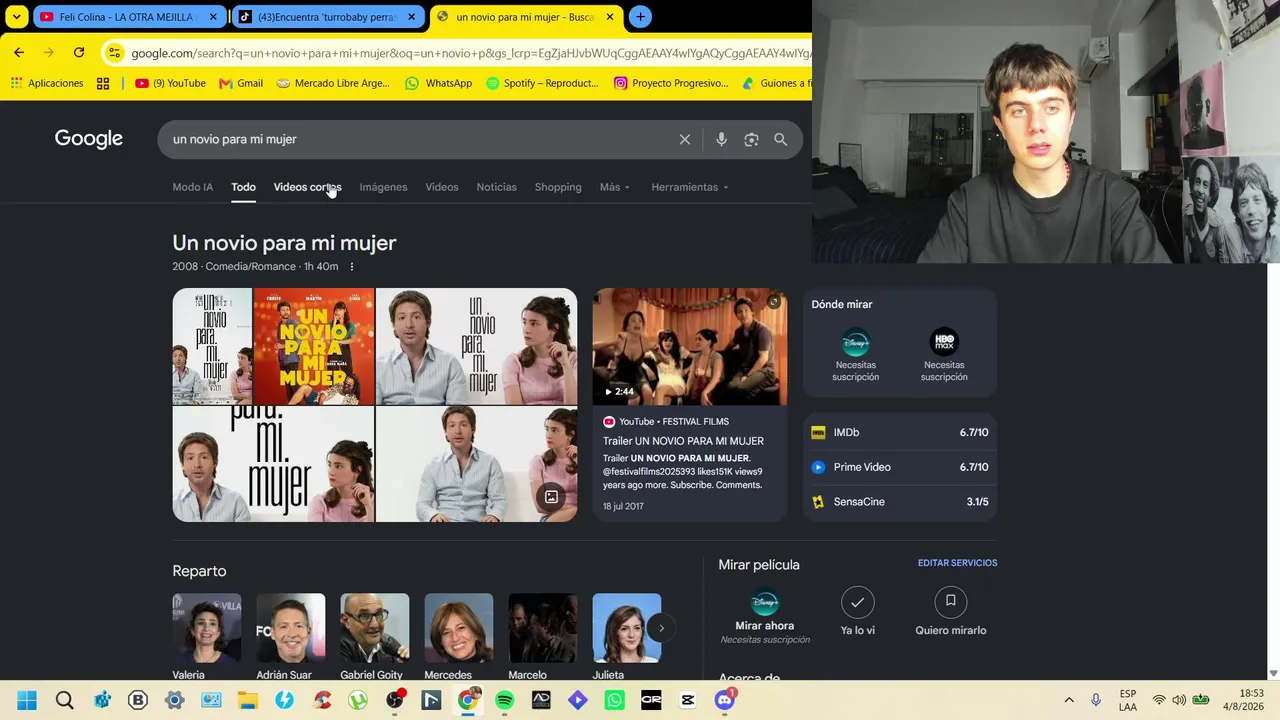Open a new Chrome tab
This screenshot has height=720, width=1280.
click(640, 17)
